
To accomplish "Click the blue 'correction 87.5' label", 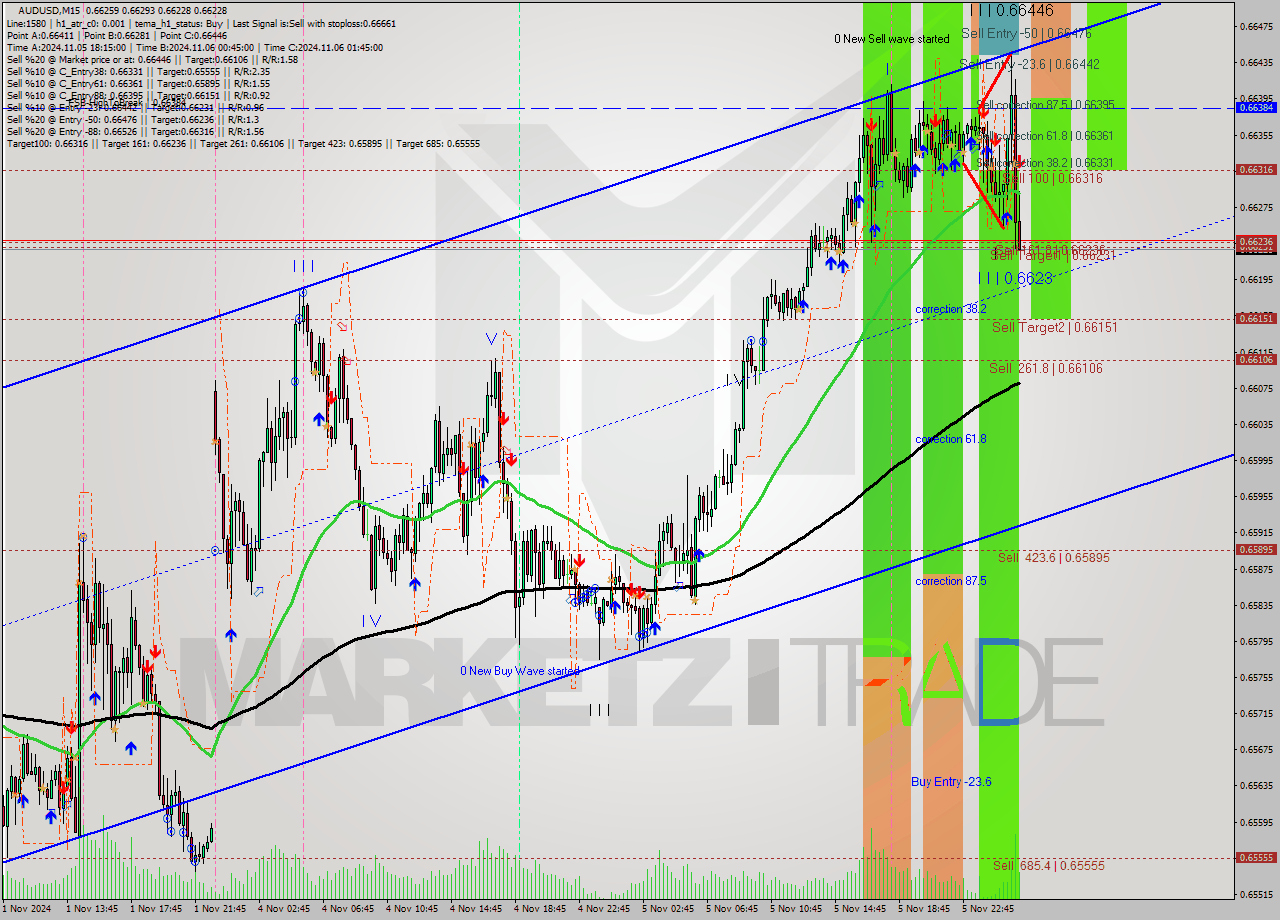I will coord(951,580).
